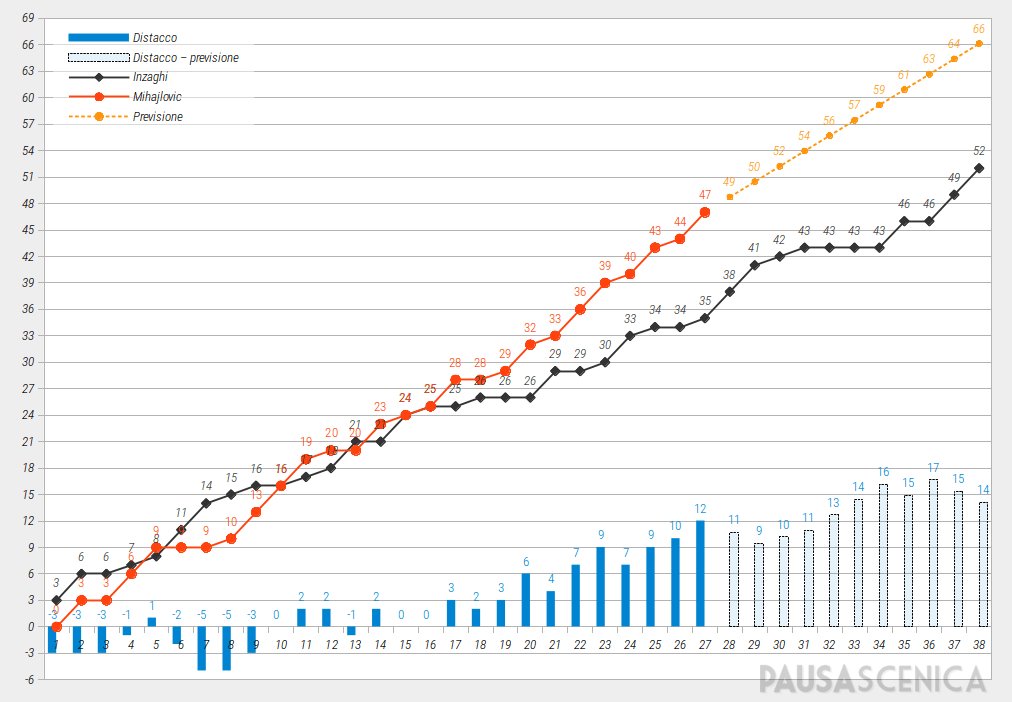The height and width of the screenshot is (702, 1012).
Task: Click the orange forecast point labeled 57
Action: click(x=855, y=121)
